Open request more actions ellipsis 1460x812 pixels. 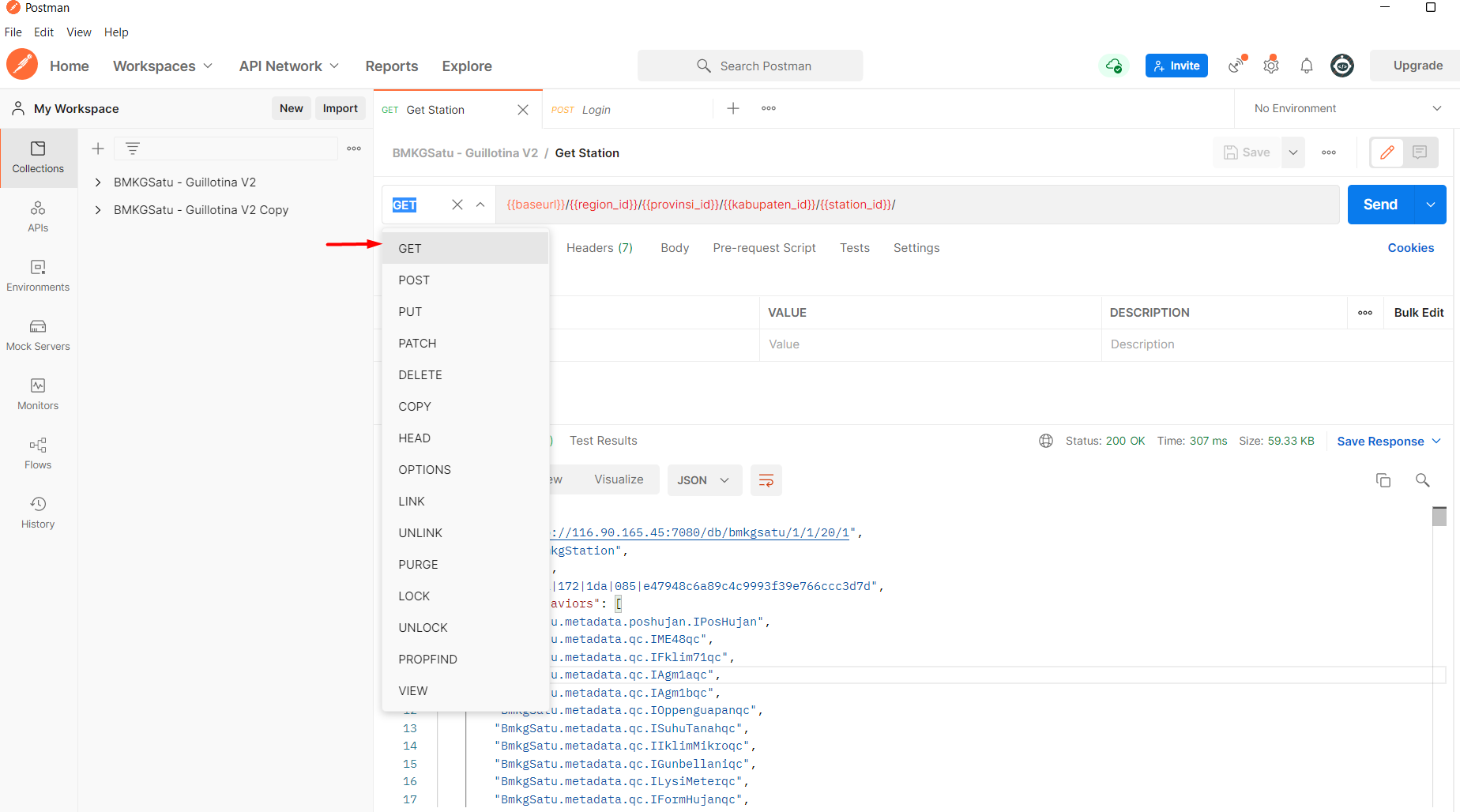(x=1329, y=152)
